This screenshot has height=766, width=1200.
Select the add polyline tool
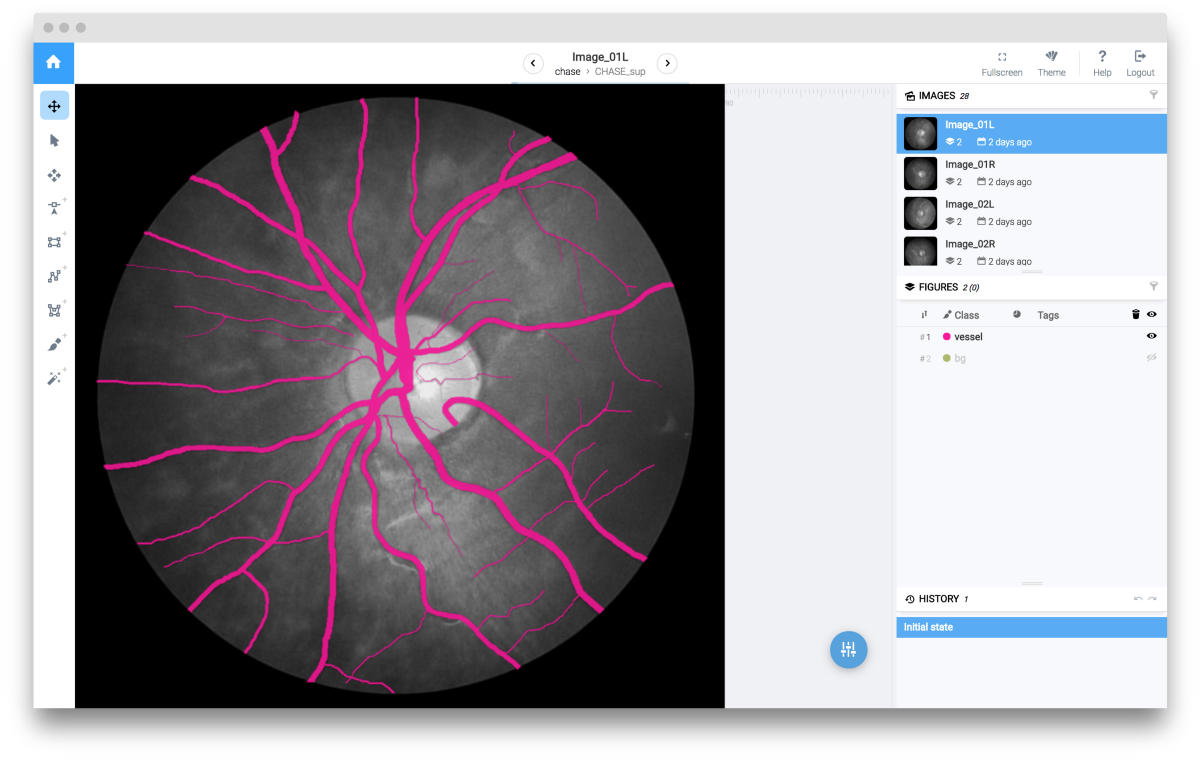(x=54, y=276)
